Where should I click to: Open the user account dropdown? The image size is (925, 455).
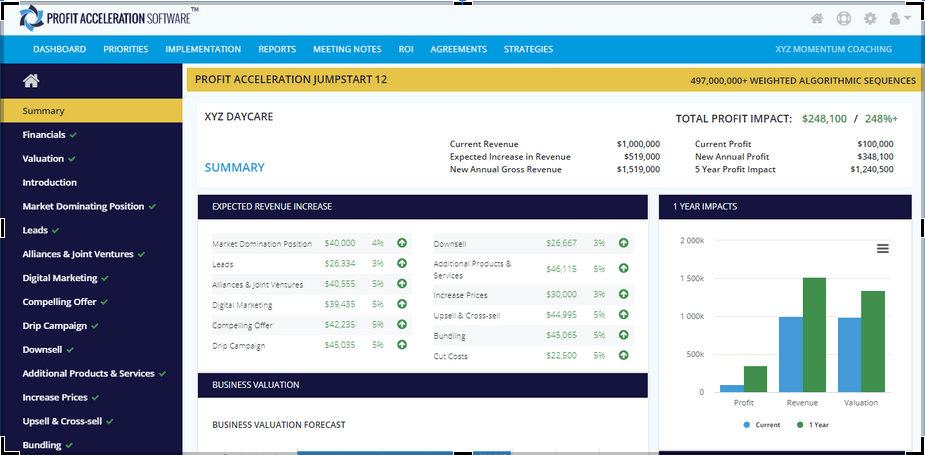[x=900, y=19]
